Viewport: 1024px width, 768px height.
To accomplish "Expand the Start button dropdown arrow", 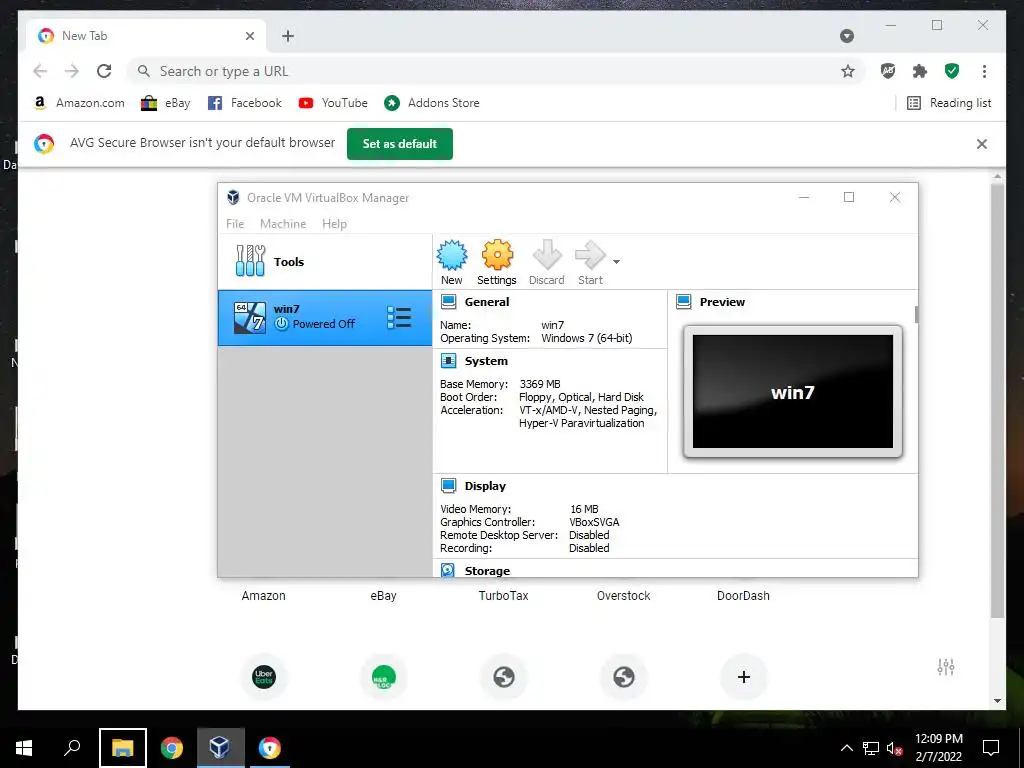I will pyautogui.click(x=616, y=262).
